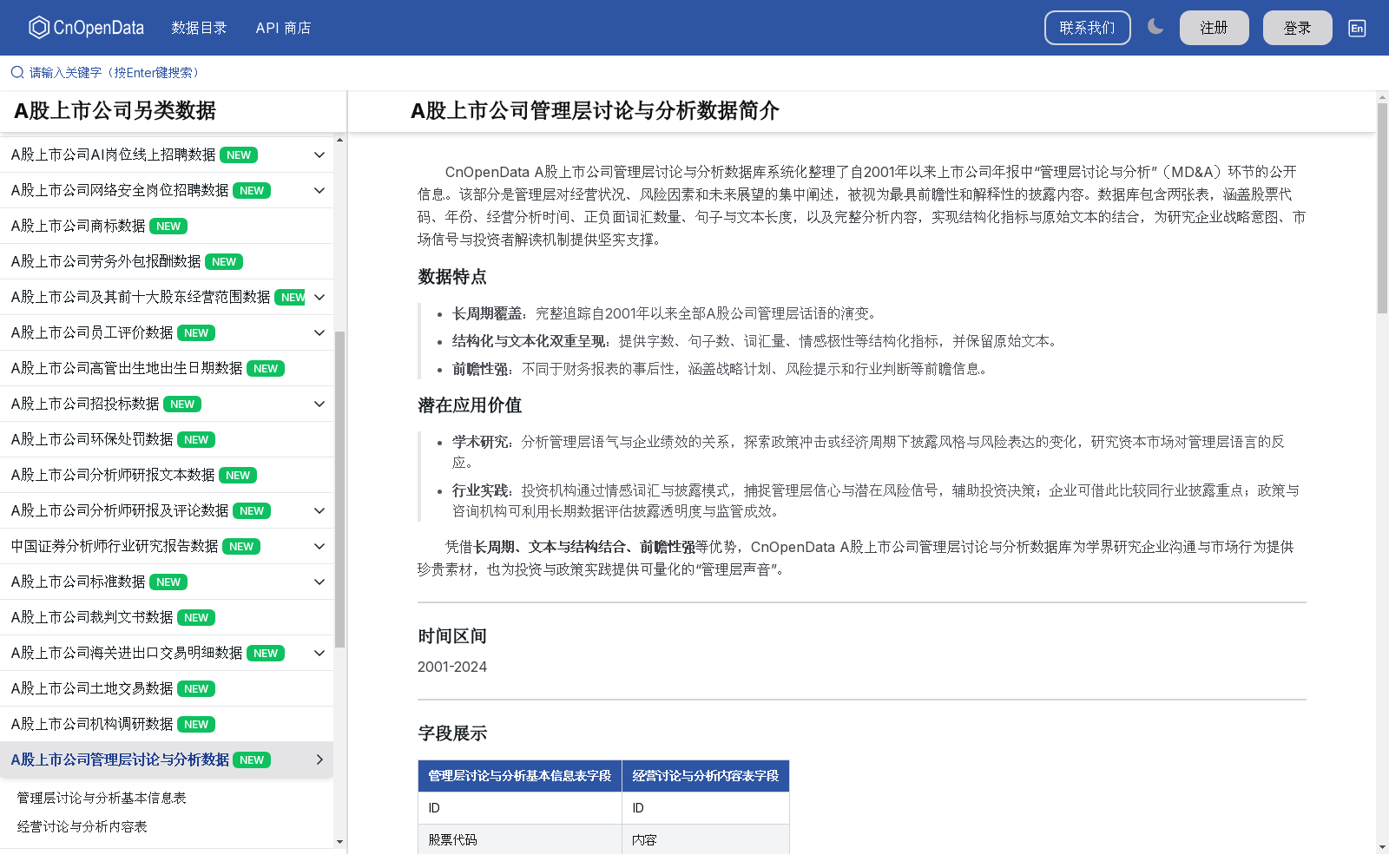The image size is (1389, 868).
Task: Click the search magnifier icon
Action: click(x=17, y=72)
